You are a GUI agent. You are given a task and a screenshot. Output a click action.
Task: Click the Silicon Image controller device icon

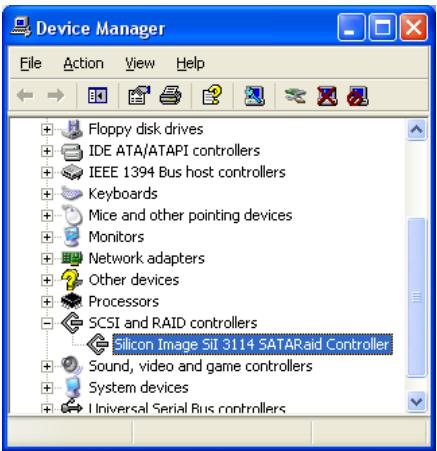point(97,344)
